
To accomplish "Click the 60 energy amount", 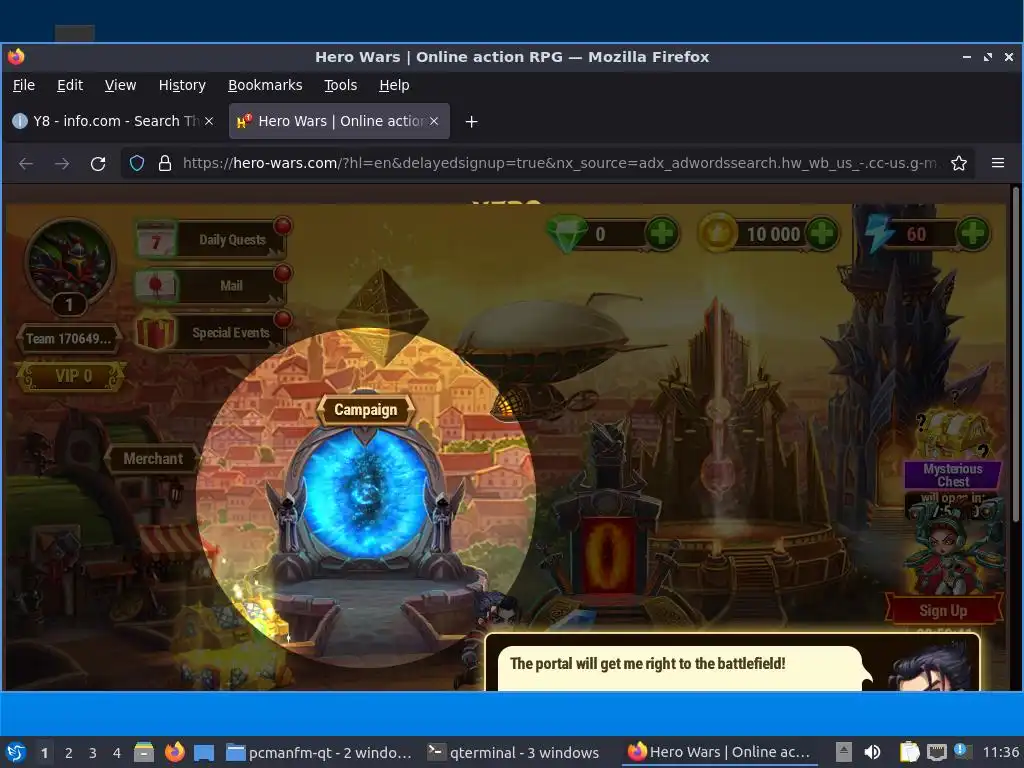I will [x=916, y=234].
